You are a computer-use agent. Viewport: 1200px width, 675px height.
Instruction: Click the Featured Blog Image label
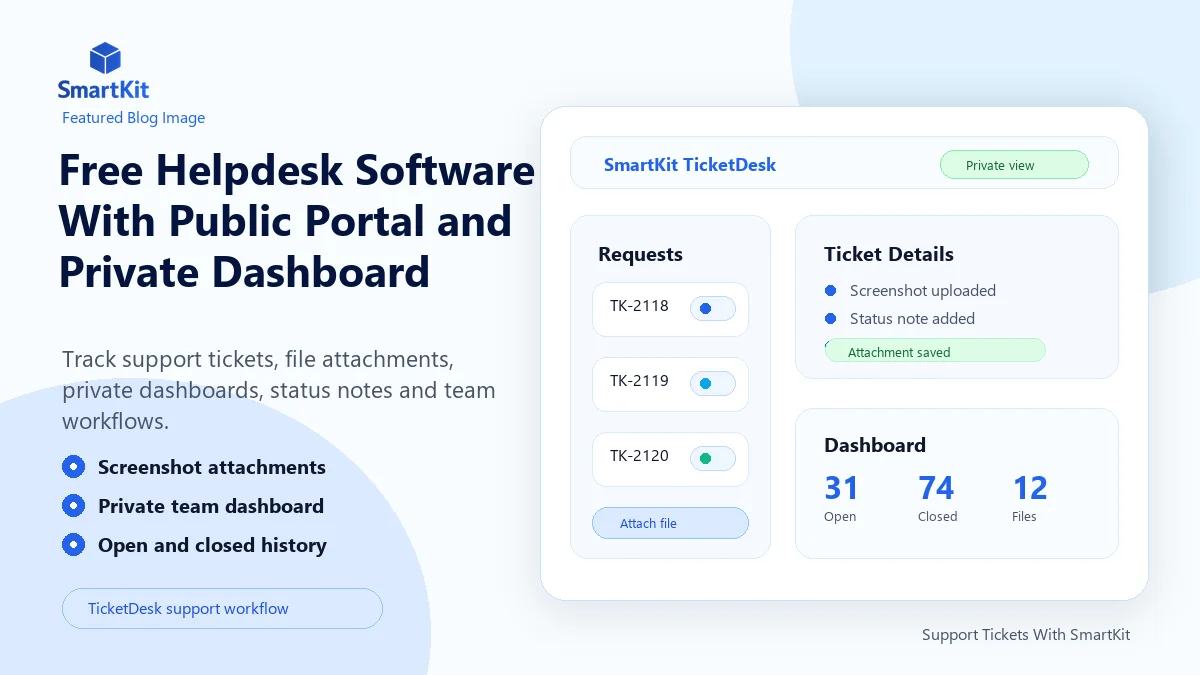(133, 118)
